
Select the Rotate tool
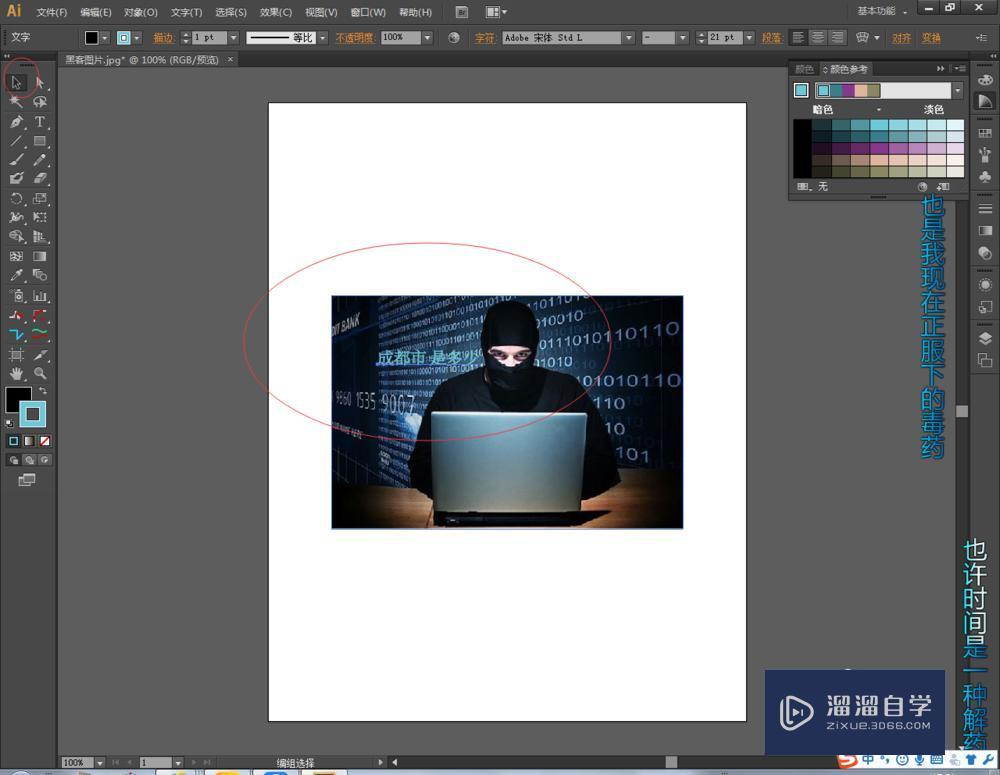pyautogui.click(x=17, y=198)
